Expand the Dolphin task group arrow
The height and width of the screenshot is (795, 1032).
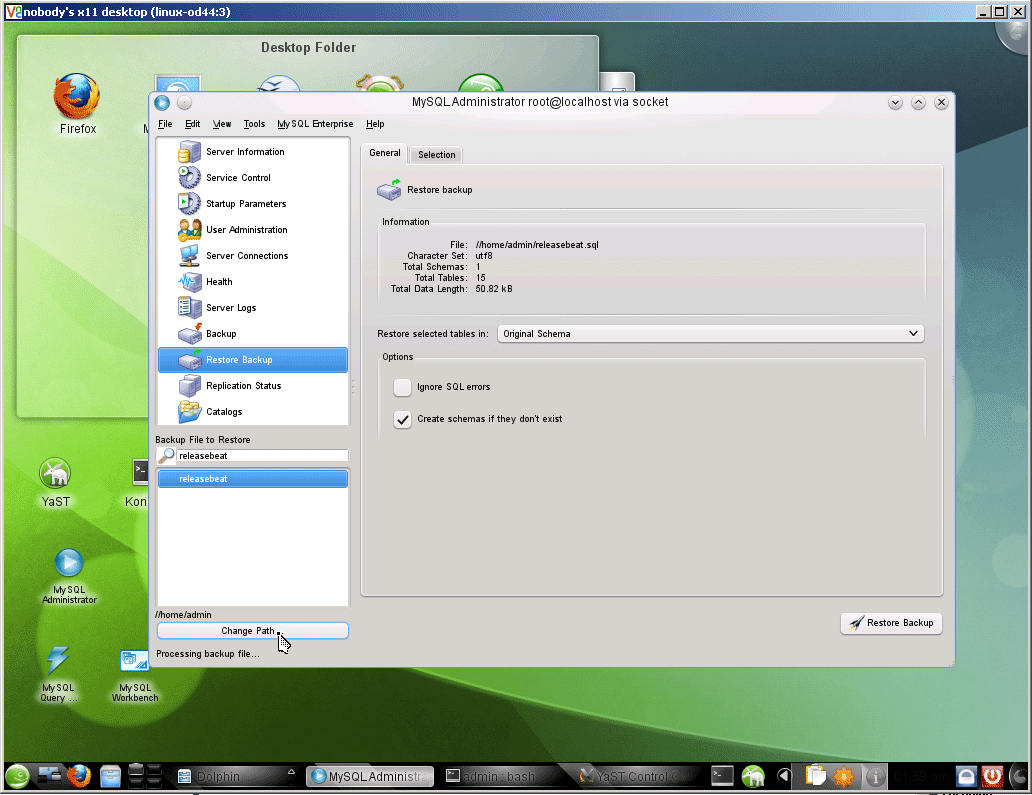[x=292, y=771]
